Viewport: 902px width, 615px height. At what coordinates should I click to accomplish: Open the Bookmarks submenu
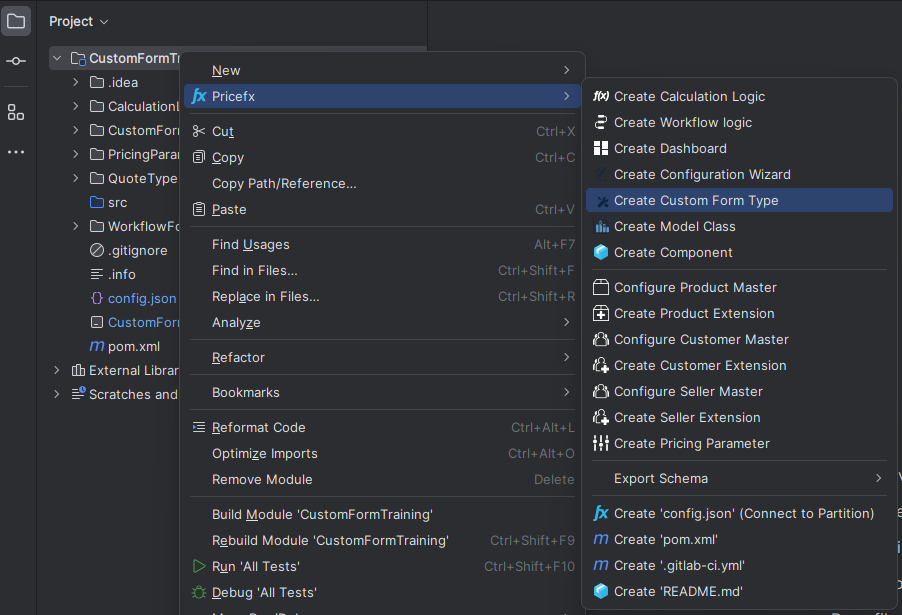382,392
